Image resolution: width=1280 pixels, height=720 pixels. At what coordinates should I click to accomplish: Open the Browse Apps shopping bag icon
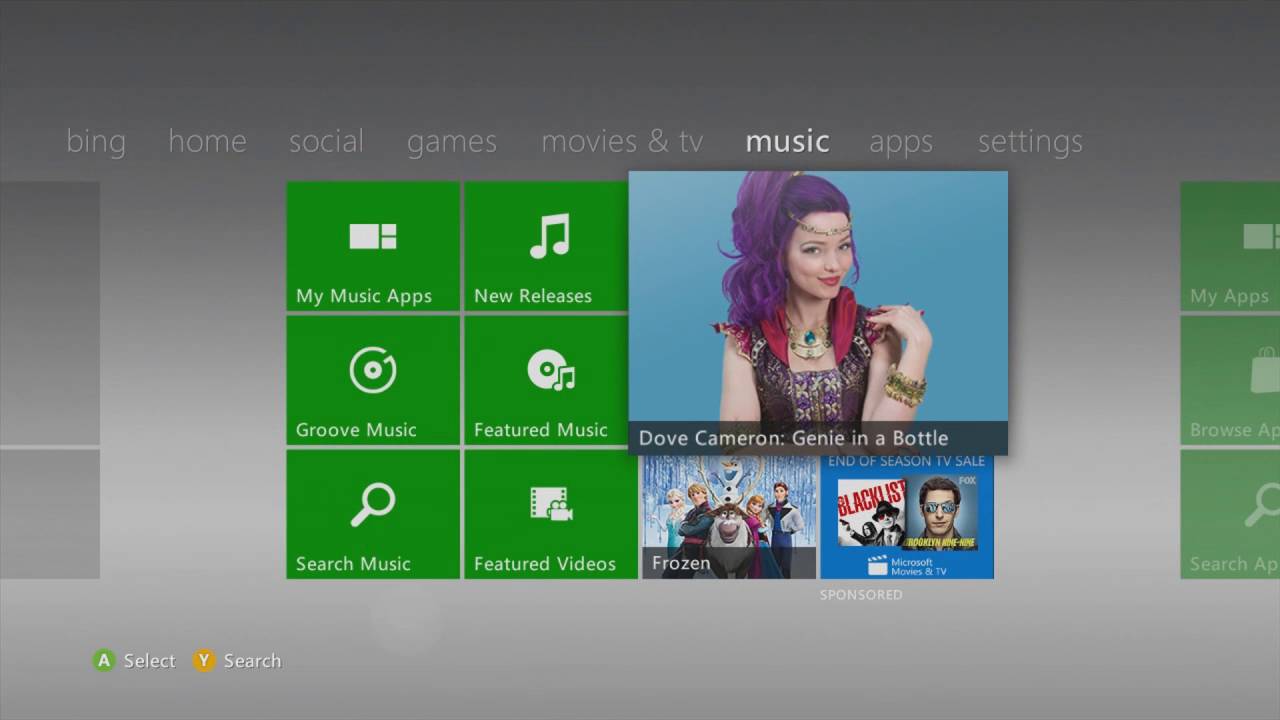point(1265,370)
